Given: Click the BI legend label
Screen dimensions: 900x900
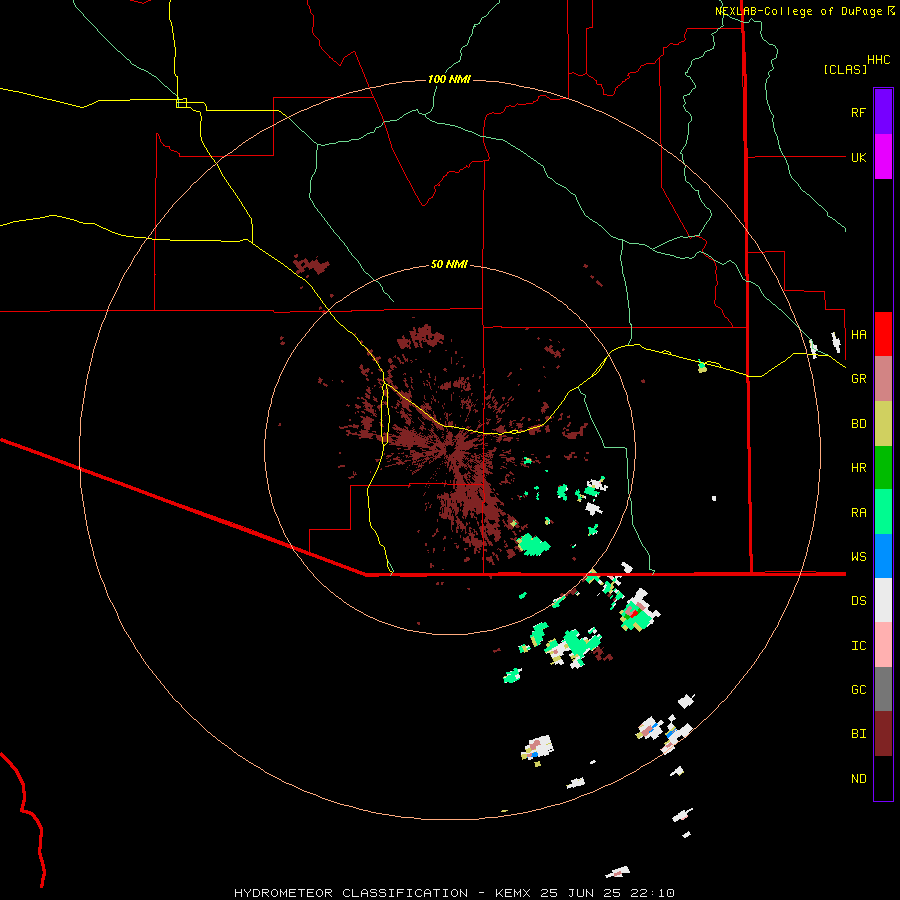Looking at the screenshot, I should pos(858,734).
